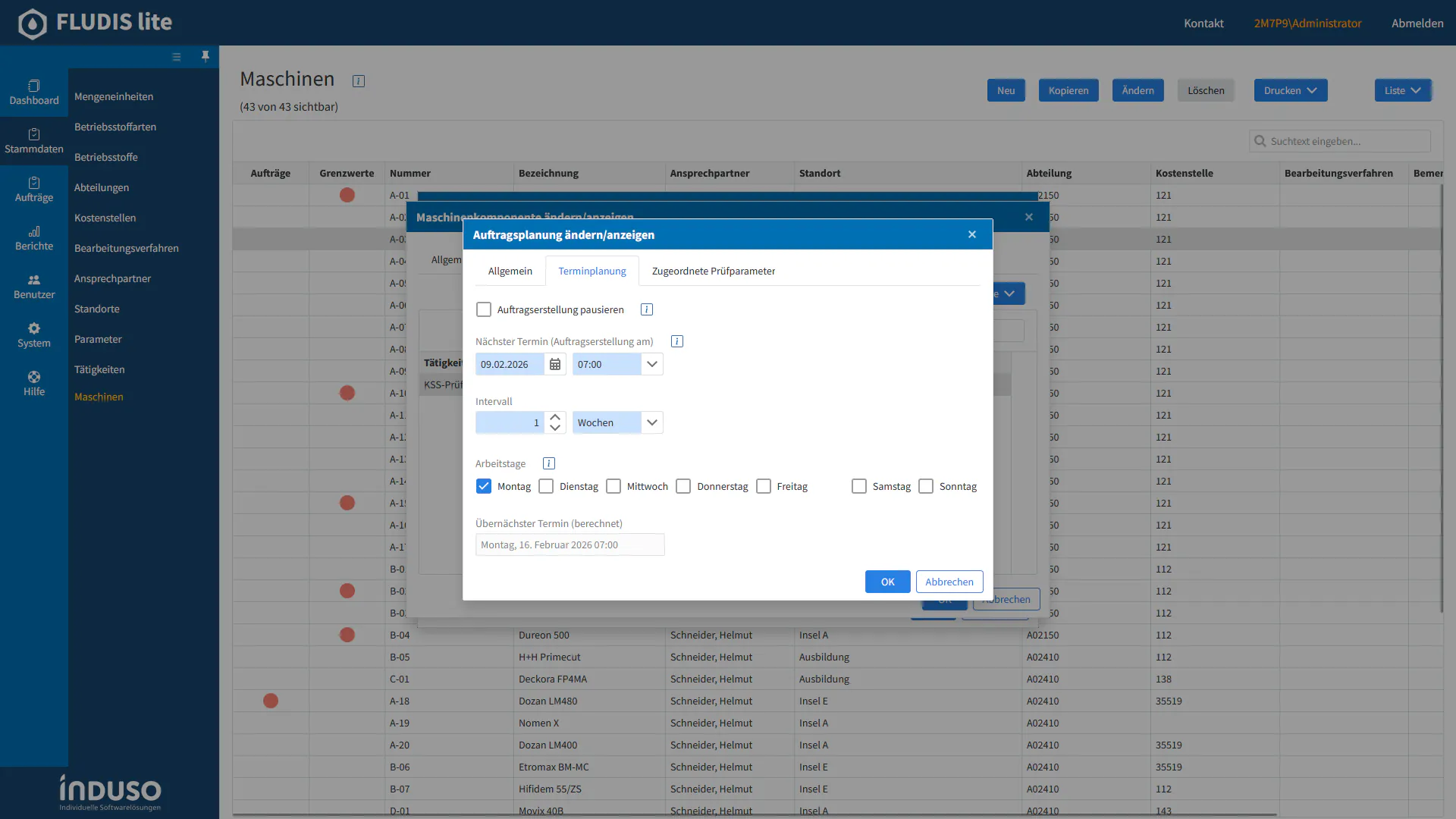This screenshot has height=819, width=1456.
Task: Open System settings gear in sidebar
Action: pyautogui.click(x=34, y=335)
